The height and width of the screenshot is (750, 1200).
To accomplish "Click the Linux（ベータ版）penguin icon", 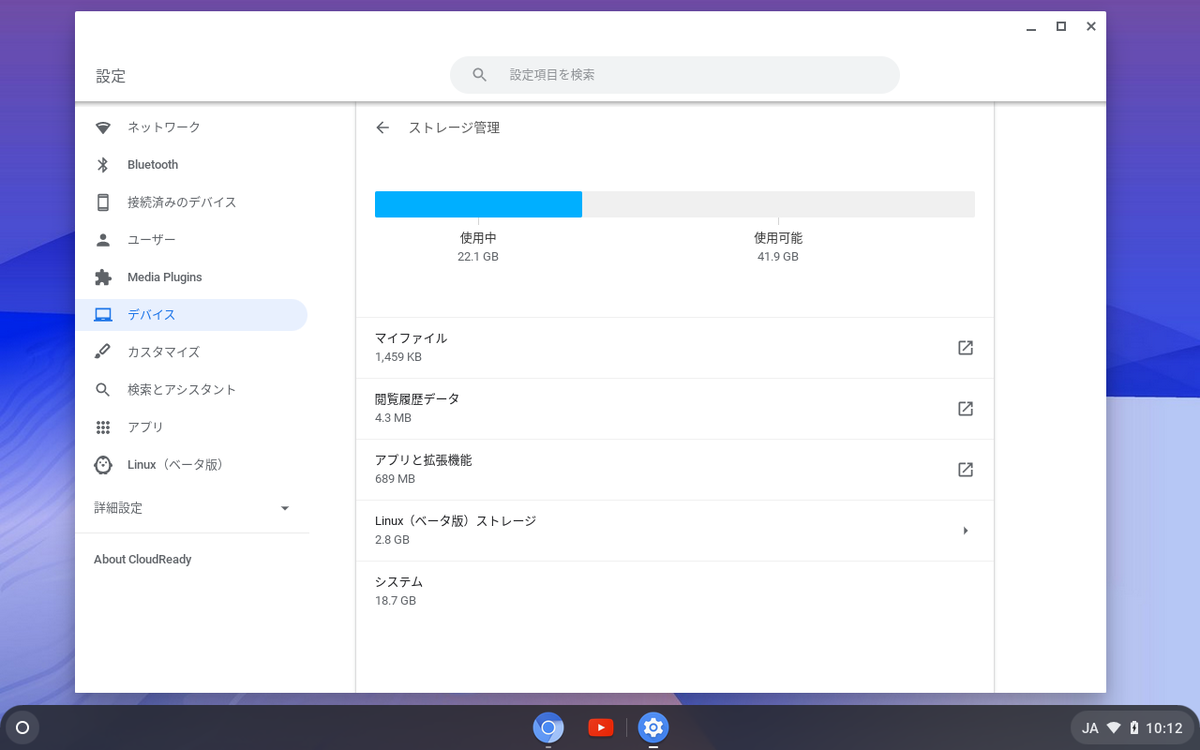I will click(x=103, y=464).
